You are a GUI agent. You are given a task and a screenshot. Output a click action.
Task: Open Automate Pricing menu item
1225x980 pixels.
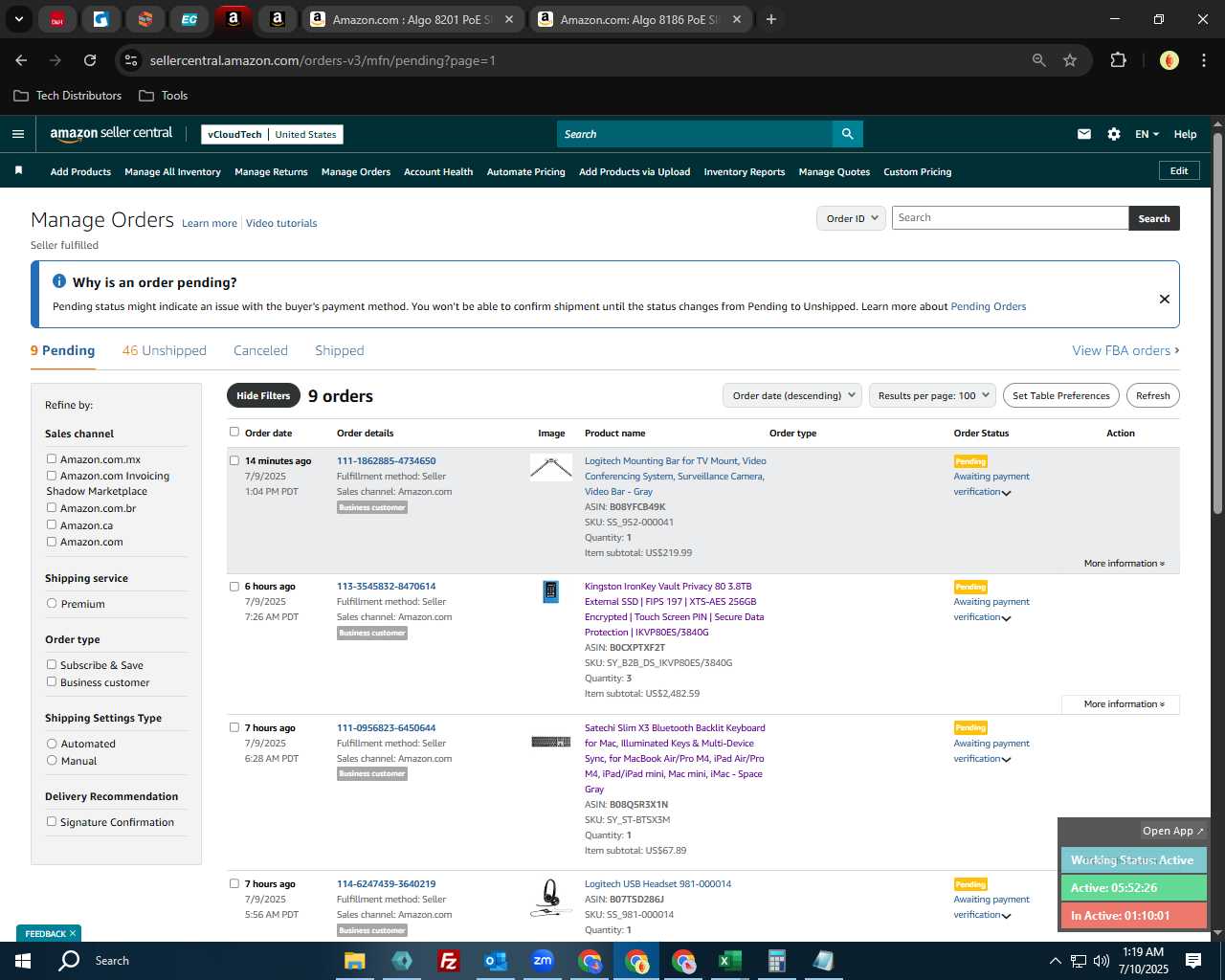tap(526, 172)
